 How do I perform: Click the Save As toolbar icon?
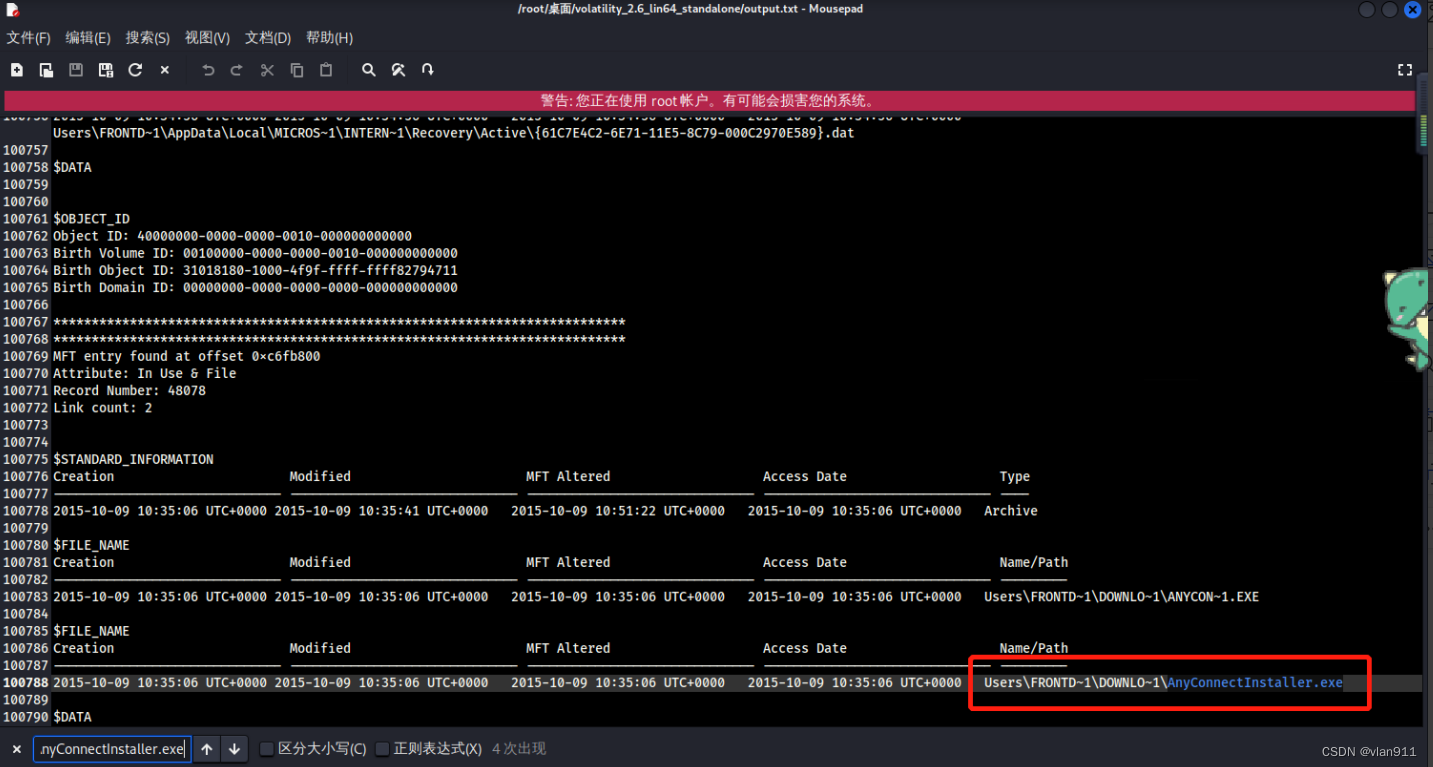click(106, 70)
